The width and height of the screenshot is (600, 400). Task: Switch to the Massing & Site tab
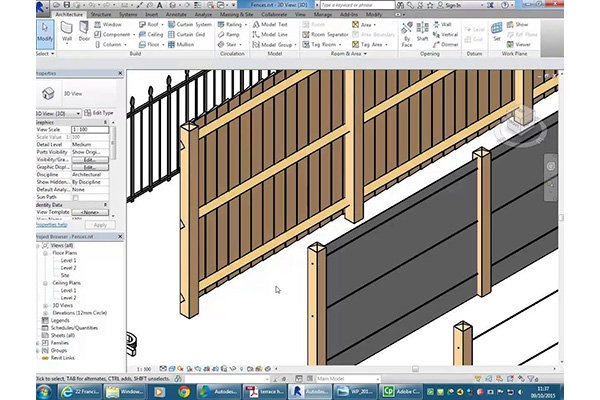tap(236, 15)
